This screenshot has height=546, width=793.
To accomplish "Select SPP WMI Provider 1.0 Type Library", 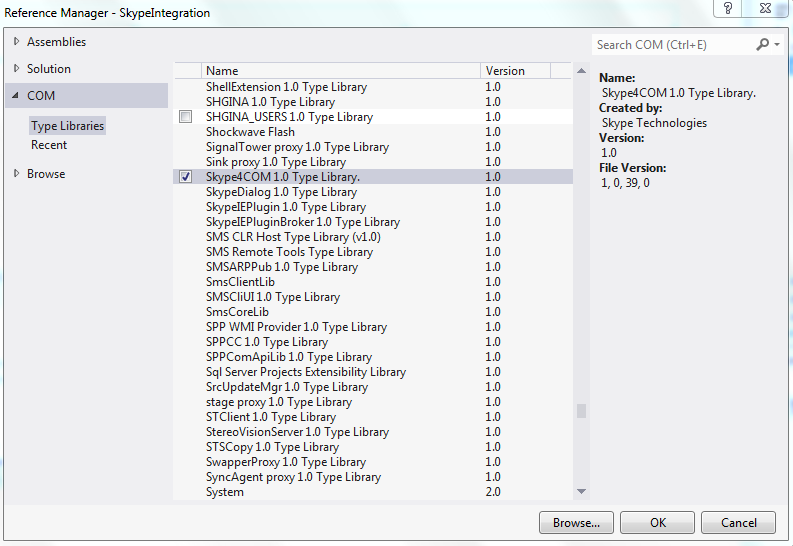I will coord(373,327).
